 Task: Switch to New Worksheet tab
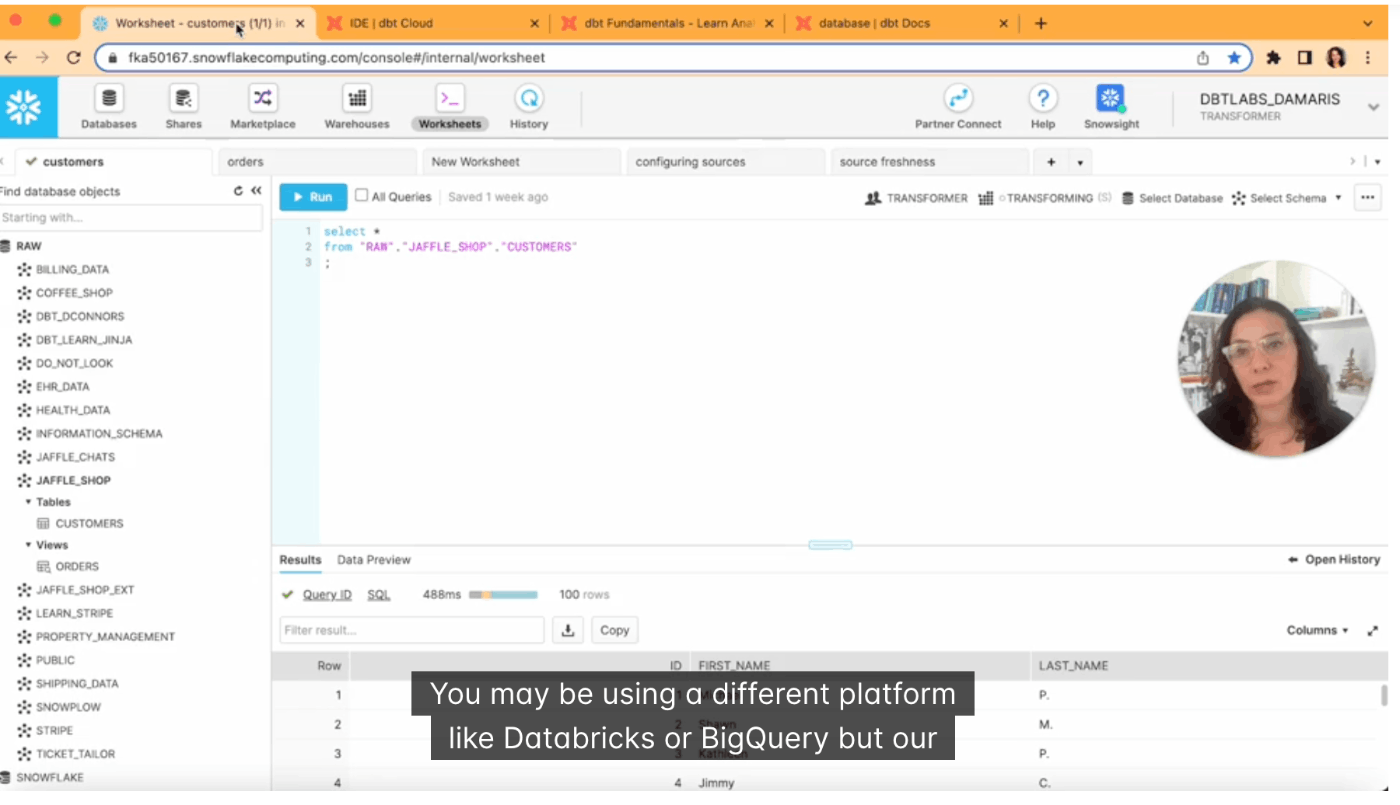coord(520,162)
